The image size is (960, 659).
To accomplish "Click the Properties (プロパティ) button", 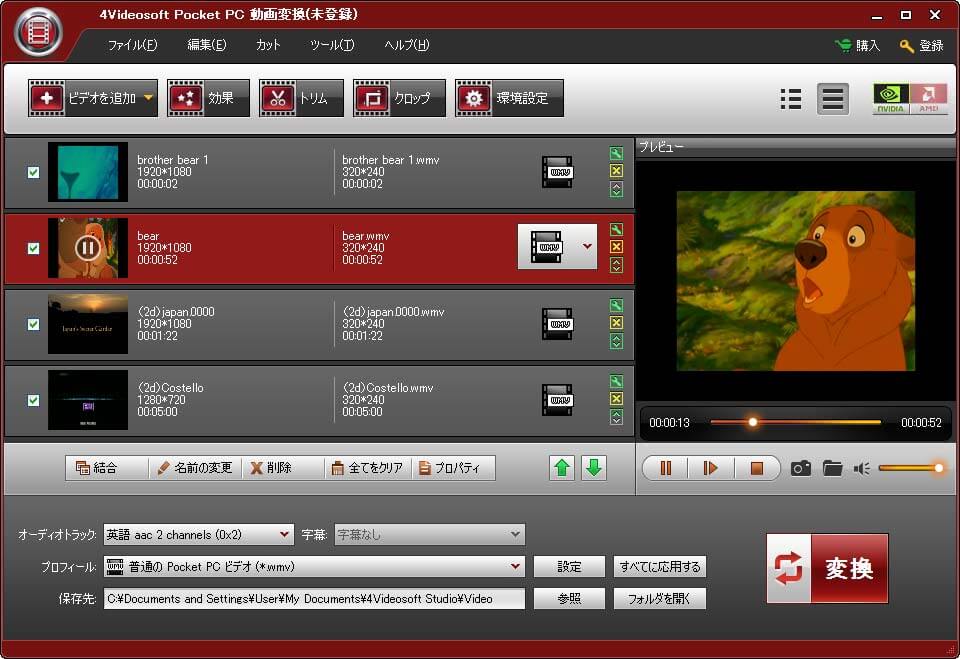I will click(452, 468).
